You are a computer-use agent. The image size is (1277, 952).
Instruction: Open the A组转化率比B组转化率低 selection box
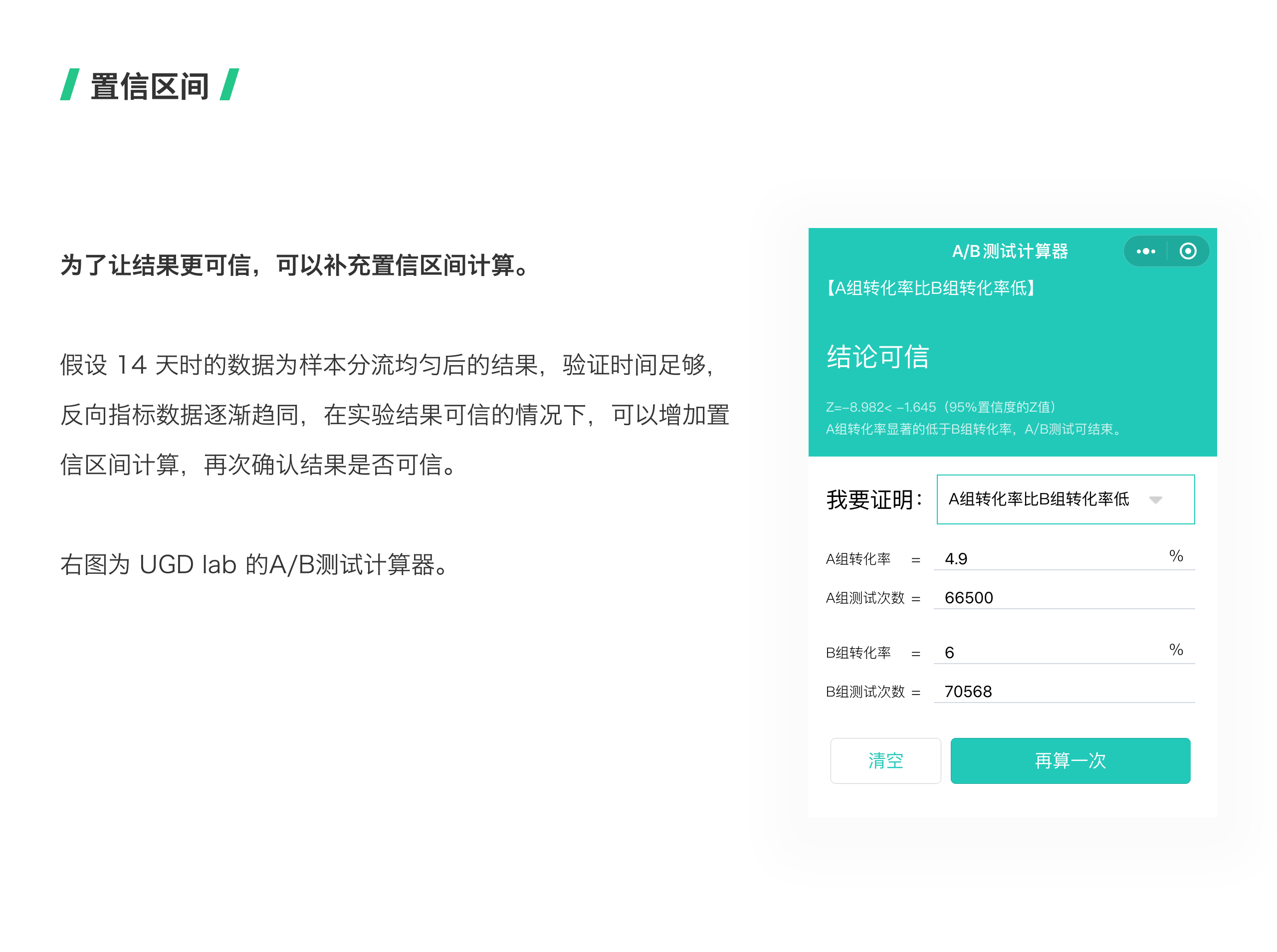click(x=1038, y=499)
